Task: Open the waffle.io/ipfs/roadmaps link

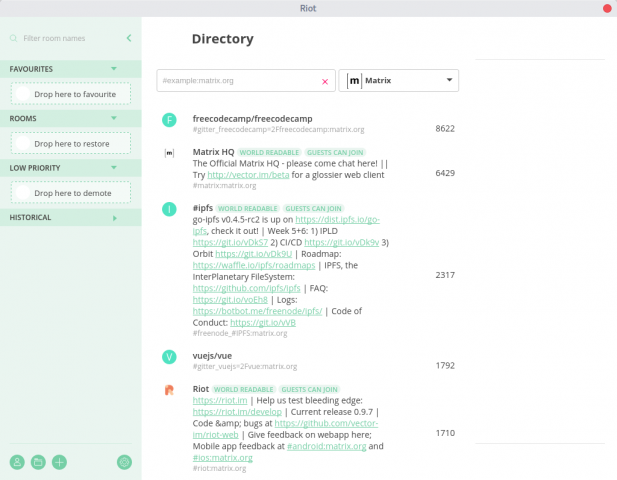Action: [x=254, y=266]
